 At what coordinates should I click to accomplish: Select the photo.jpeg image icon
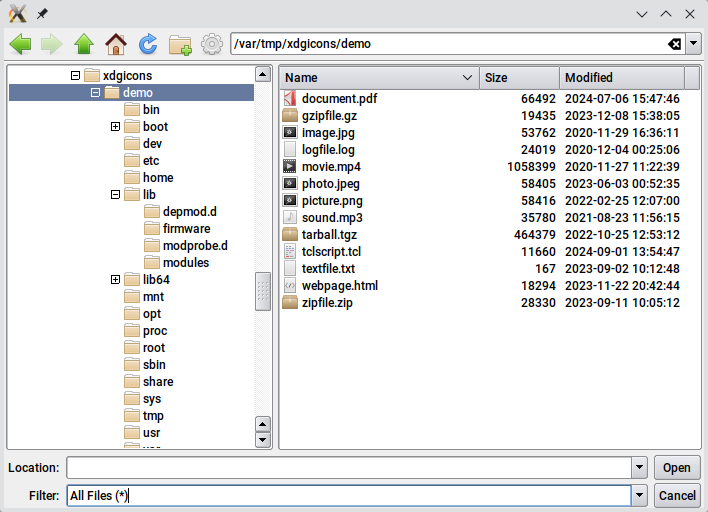290,183
